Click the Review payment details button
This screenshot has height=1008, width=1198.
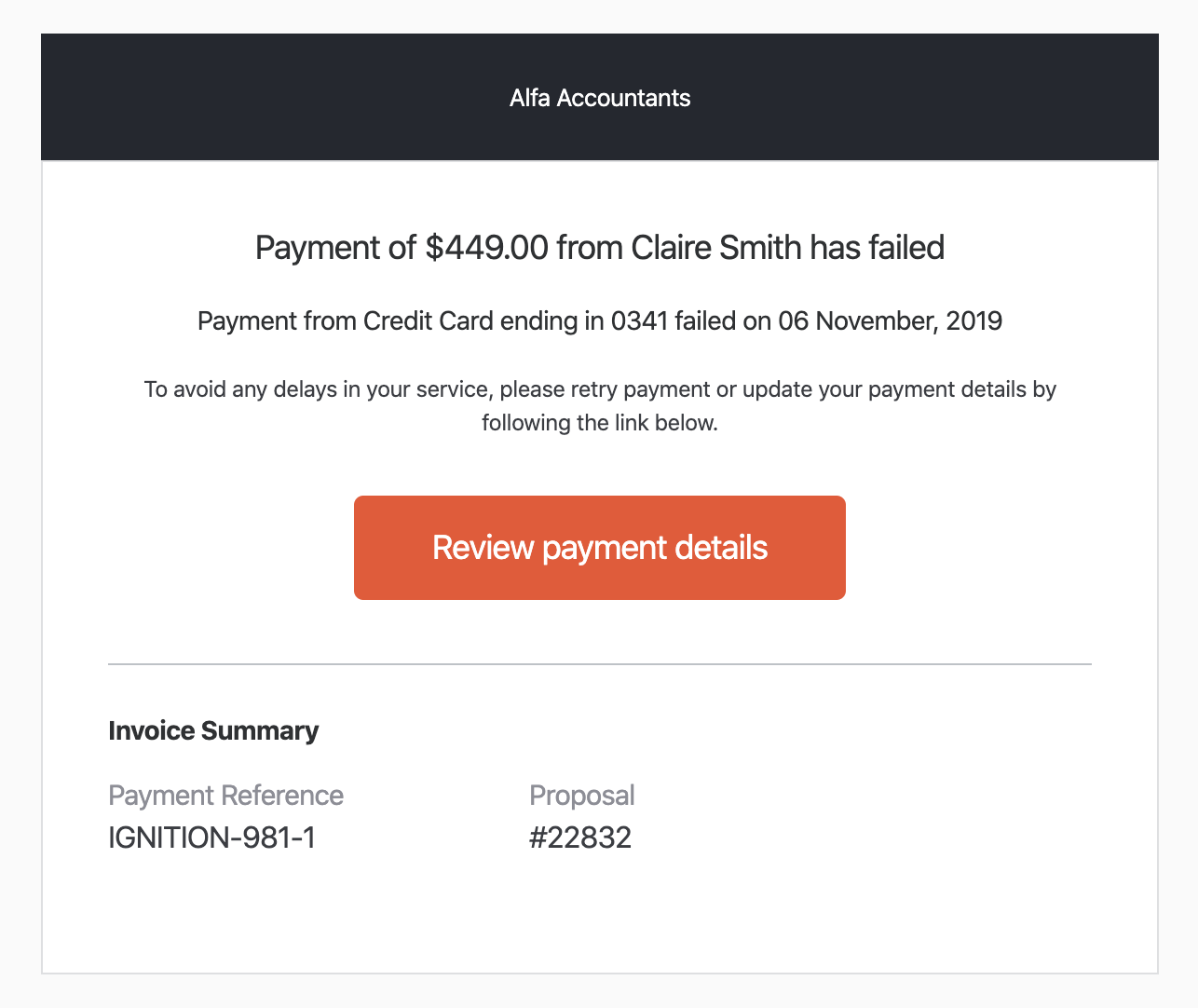599,548
